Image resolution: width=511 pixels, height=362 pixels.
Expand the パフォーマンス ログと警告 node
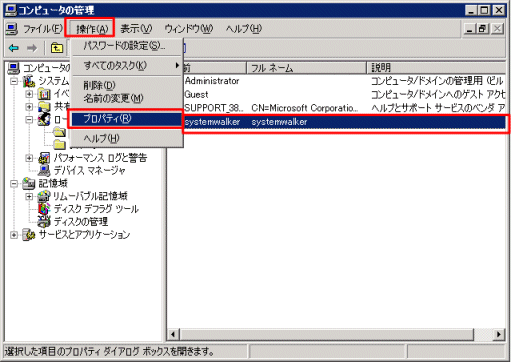tap(29, 158)
